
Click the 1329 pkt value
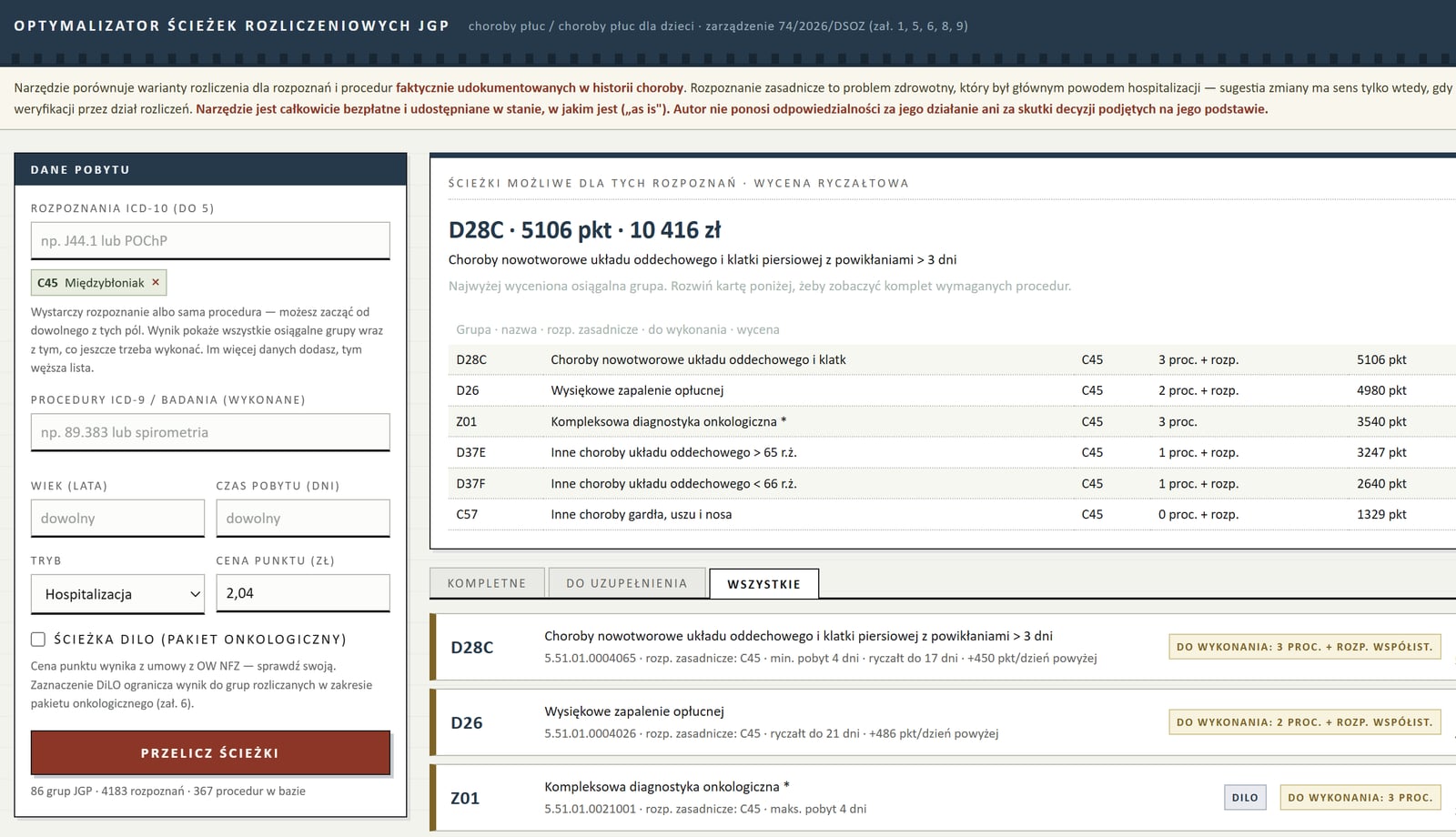tap(1381, 514)
